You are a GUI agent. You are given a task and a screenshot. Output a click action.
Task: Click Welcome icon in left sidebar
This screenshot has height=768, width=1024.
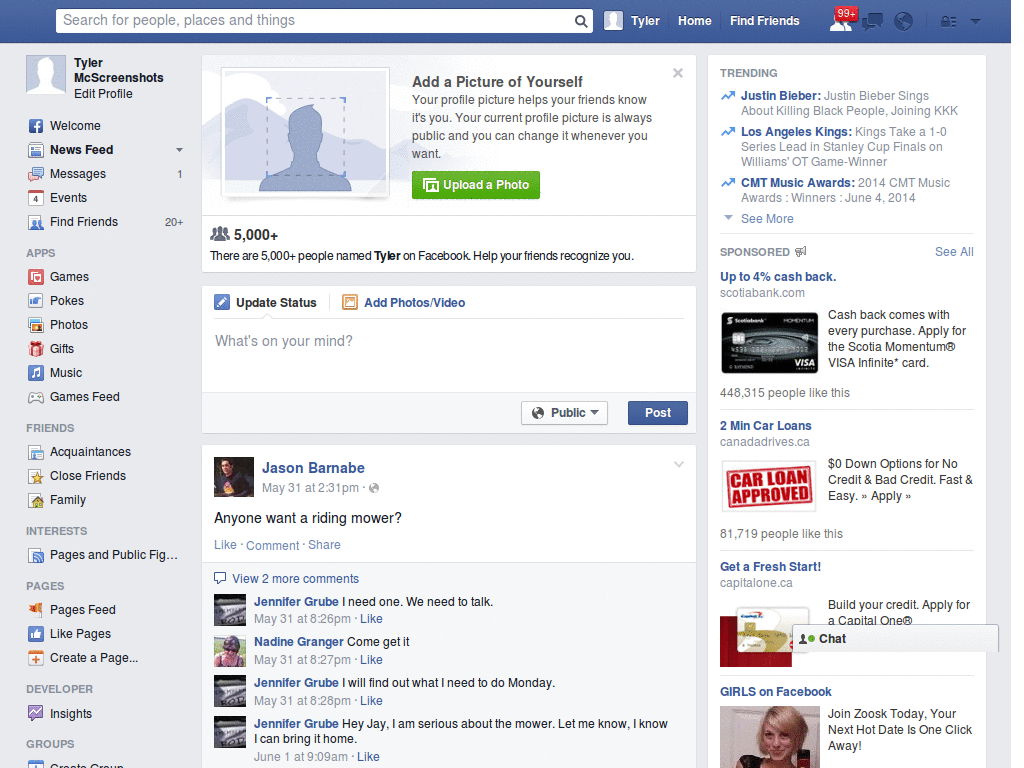point(36,126)
